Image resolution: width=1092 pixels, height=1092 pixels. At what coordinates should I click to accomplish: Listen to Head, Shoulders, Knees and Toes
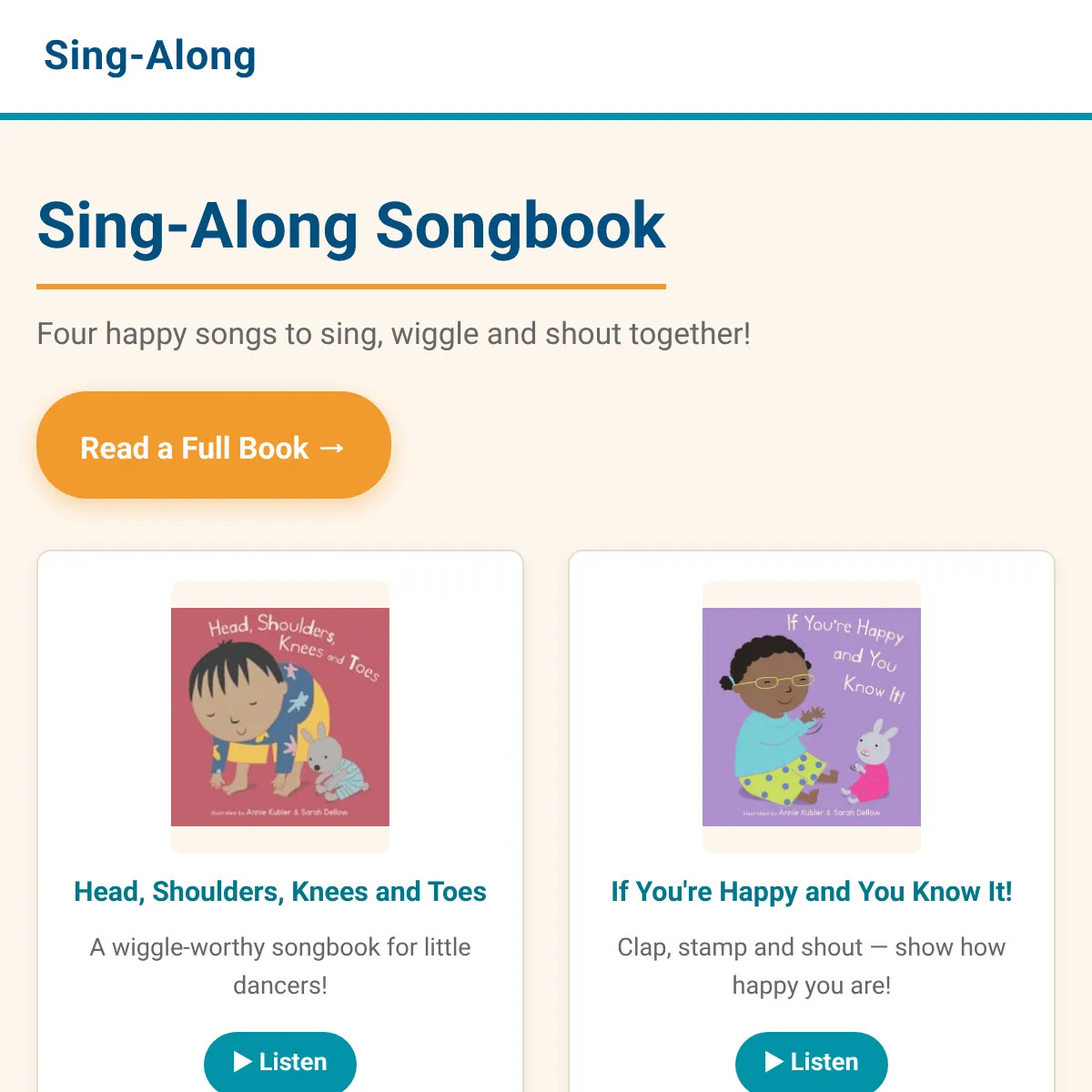[x=280, y=1061]
